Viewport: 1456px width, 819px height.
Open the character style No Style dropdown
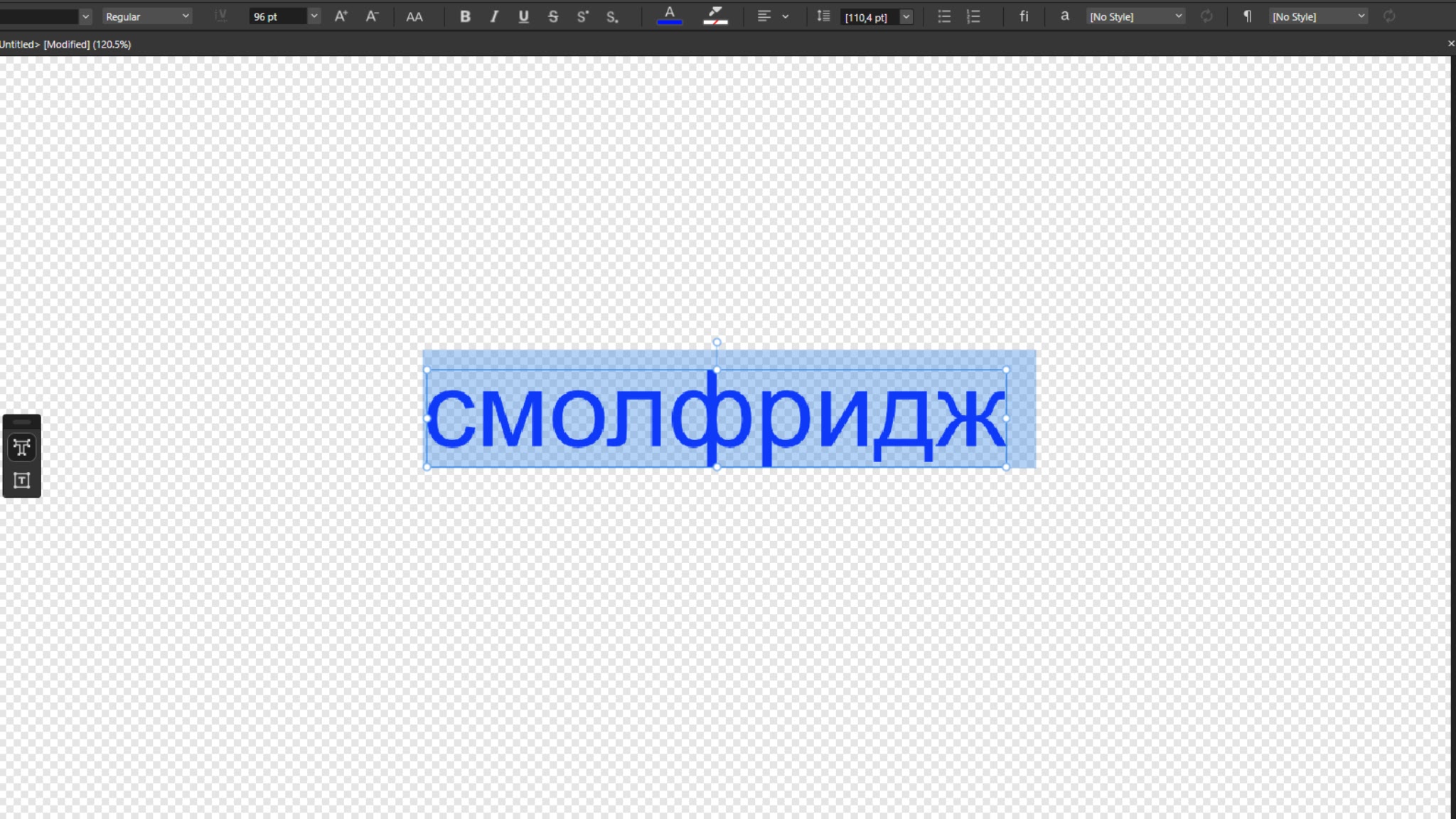click(x=1135, y=16)
